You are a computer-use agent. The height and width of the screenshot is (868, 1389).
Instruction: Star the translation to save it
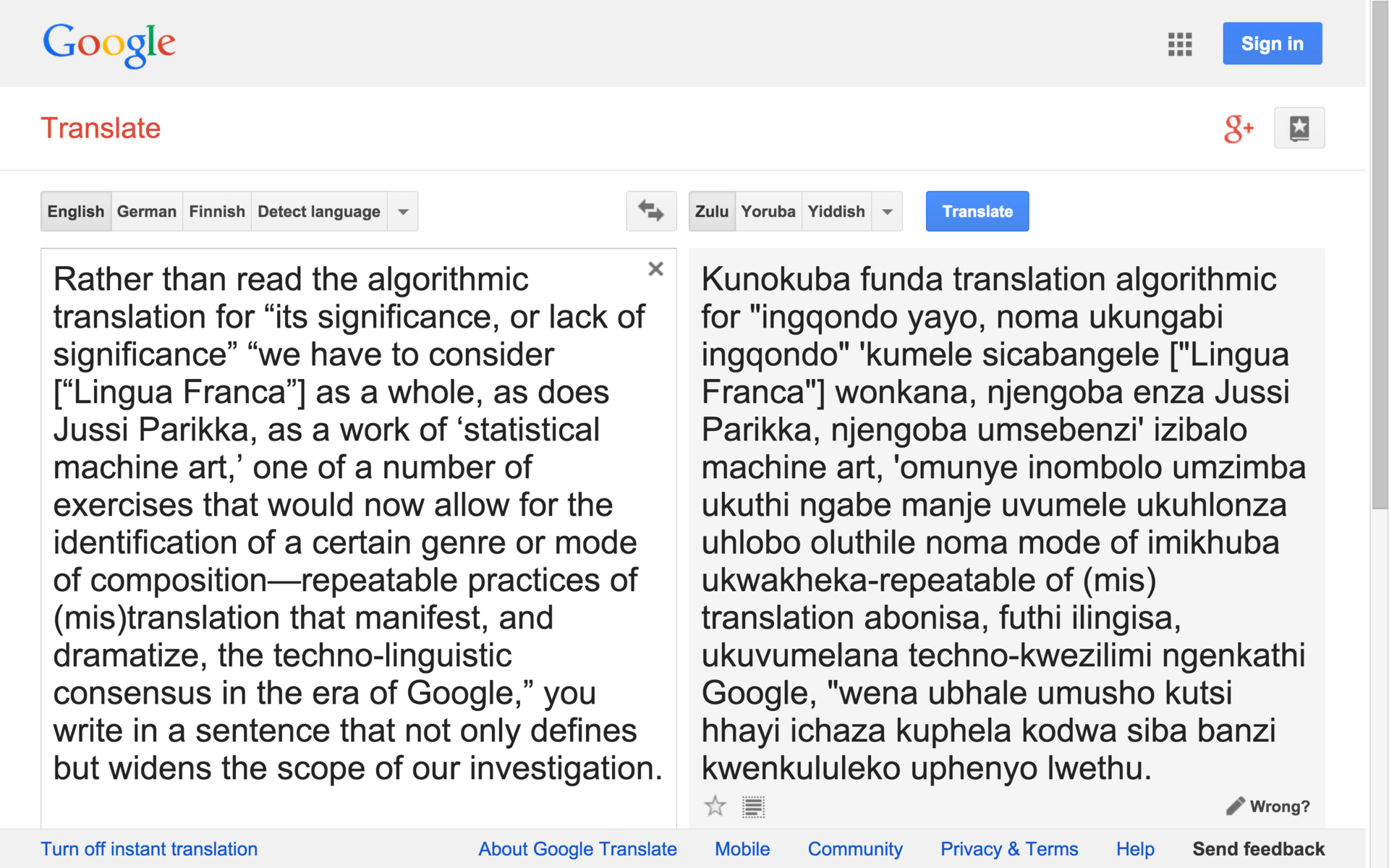pyautogui.click(x=715, y=806)
